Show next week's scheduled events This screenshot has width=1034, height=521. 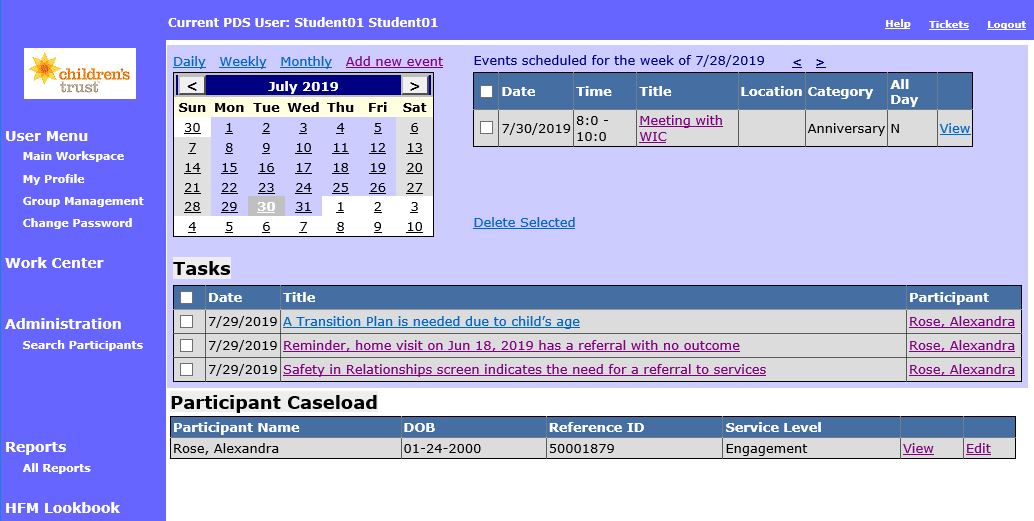coord(820,62)
